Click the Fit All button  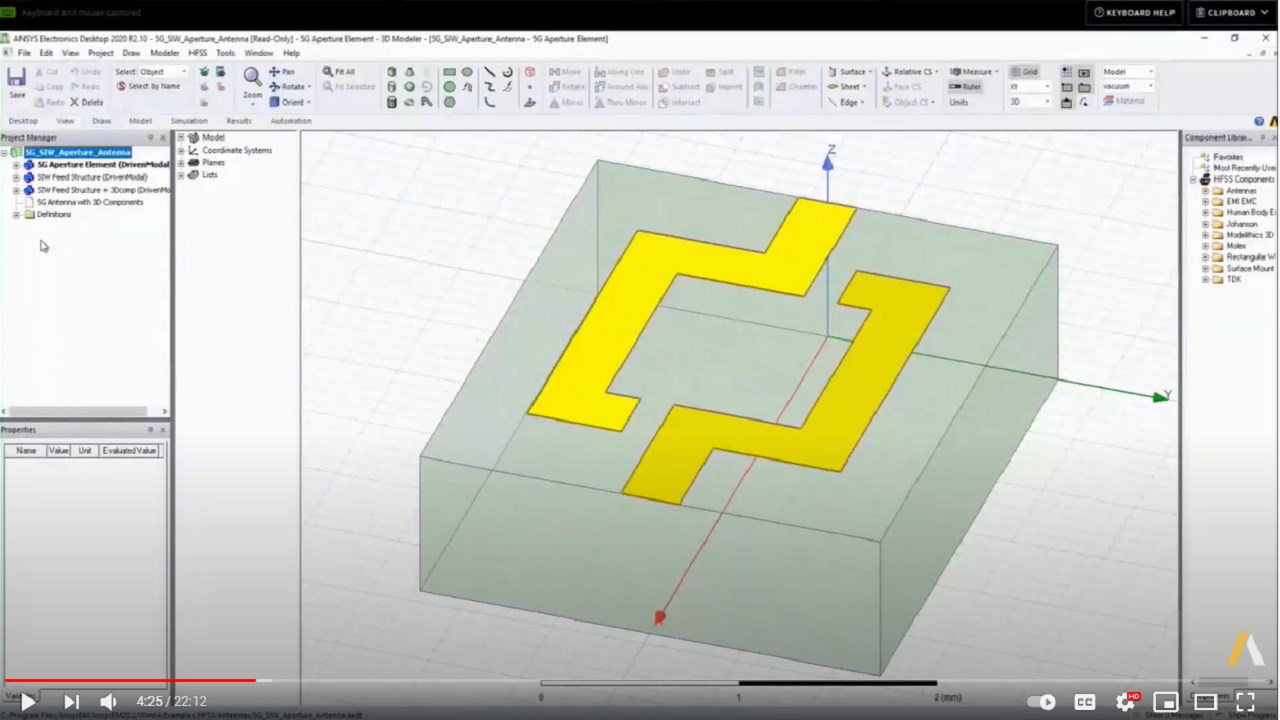pyautogui.click(x=338, y=72)
